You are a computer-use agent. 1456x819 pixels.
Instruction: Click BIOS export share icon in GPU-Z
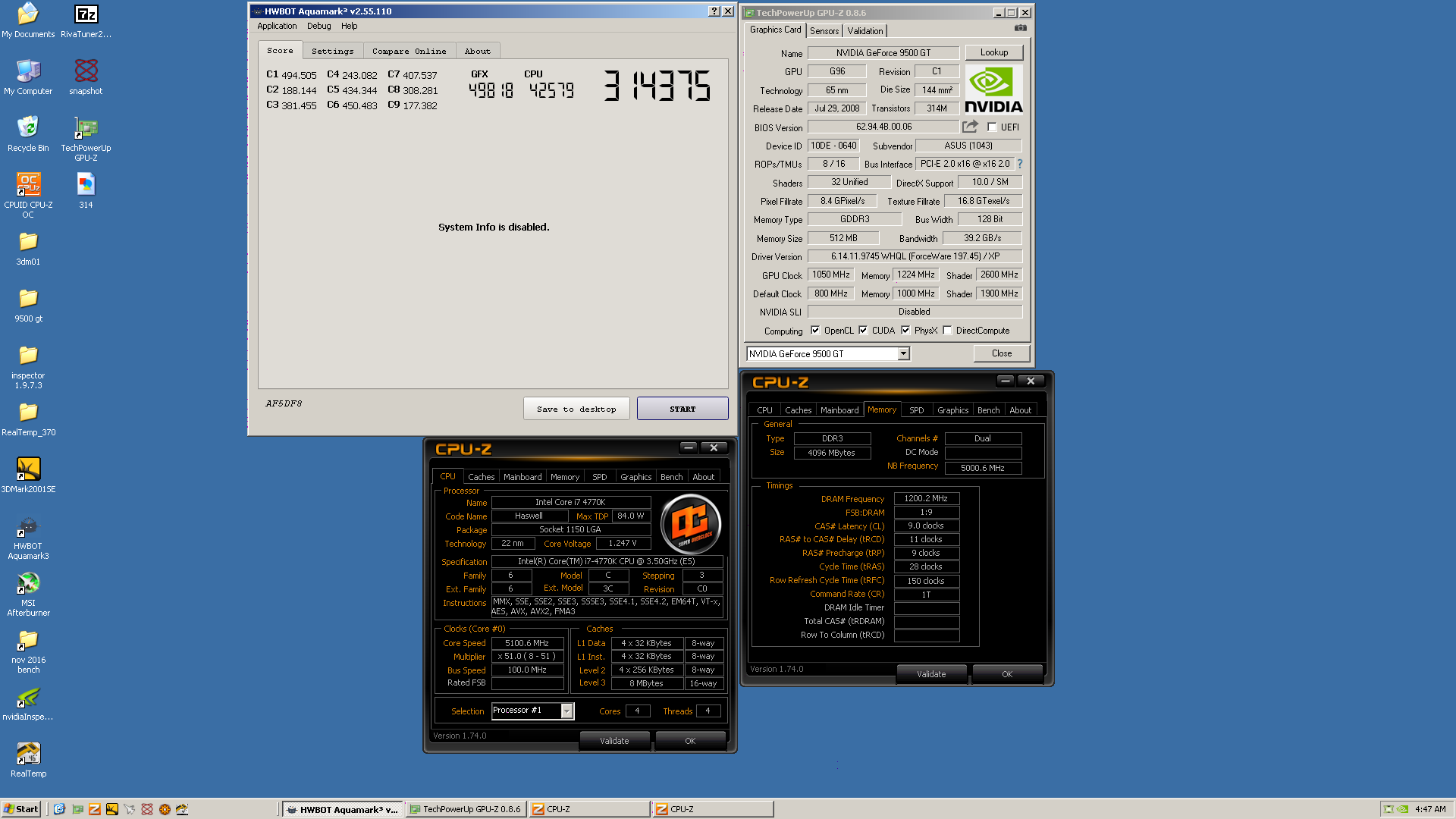[970, 127]
